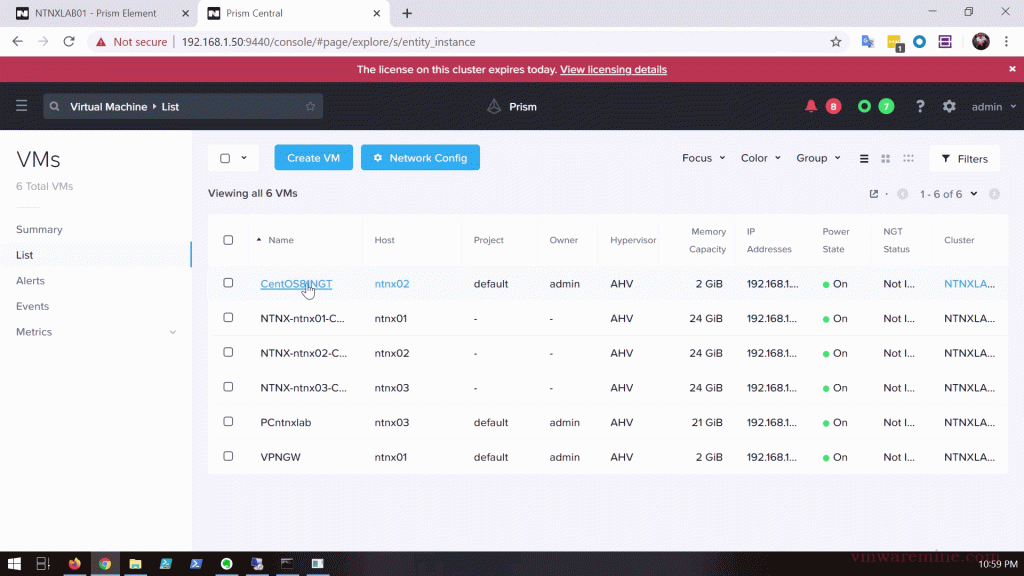Image resolution: width=1024 pixels, height=576 pixels.
Task: Open the Alerts sidebar item
Action: [31, 280]
